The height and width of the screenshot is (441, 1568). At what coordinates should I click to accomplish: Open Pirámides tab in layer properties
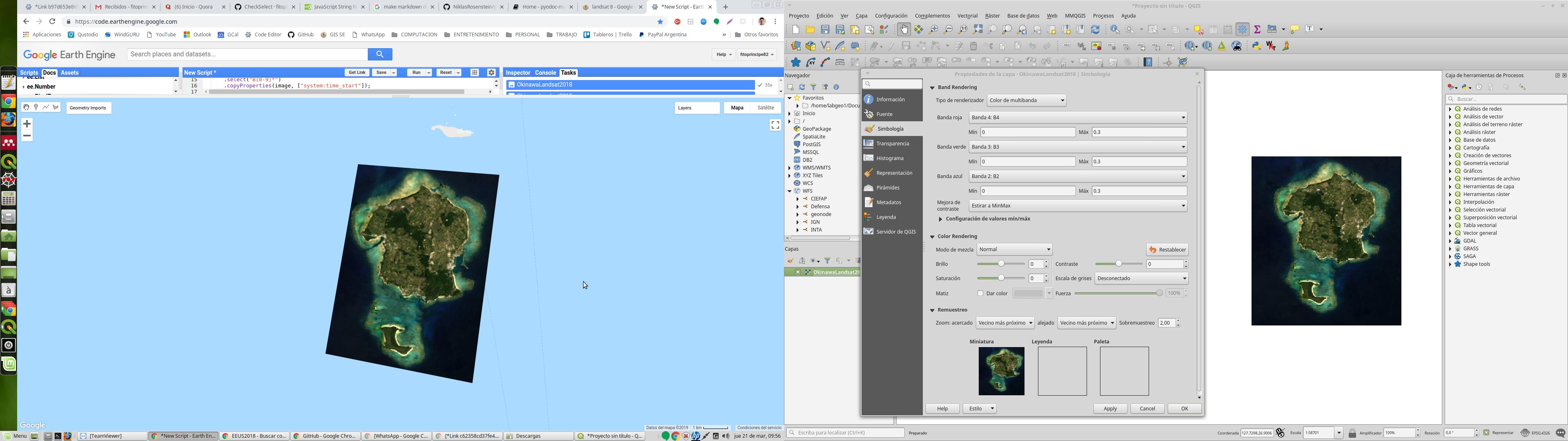tap(892, 187)
